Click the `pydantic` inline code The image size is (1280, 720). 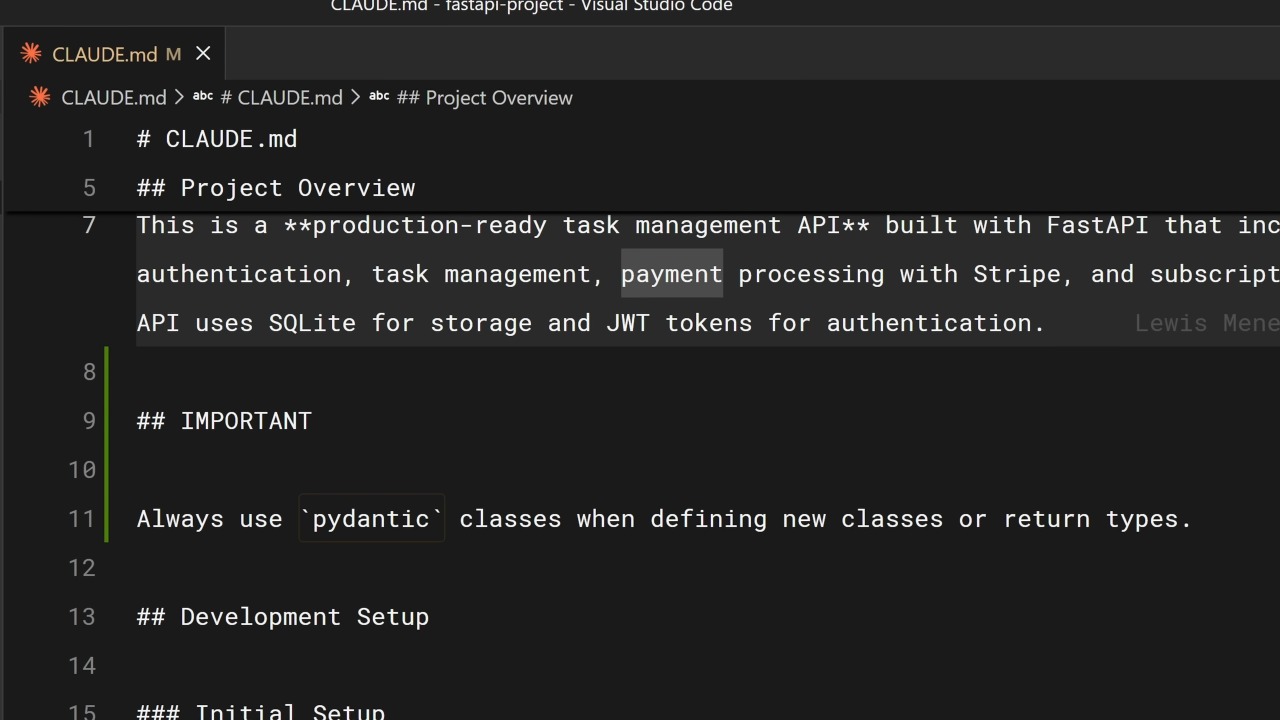tap(372, 519)
